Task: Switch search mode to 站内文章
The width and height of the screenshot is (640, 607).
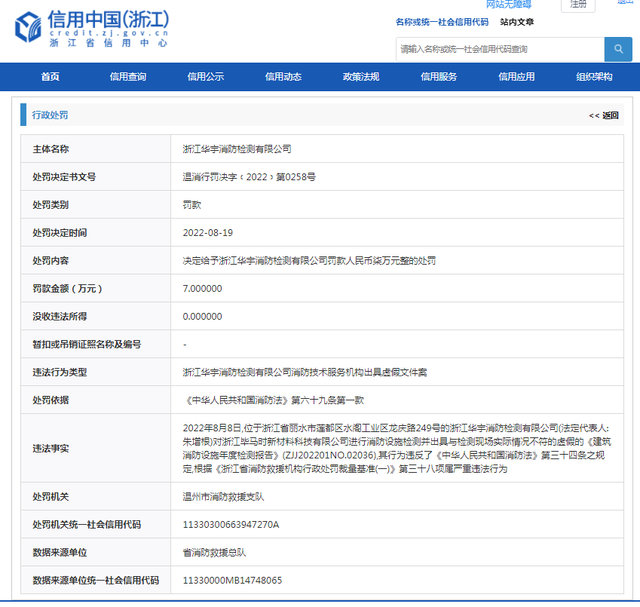Action: [517, 21]
